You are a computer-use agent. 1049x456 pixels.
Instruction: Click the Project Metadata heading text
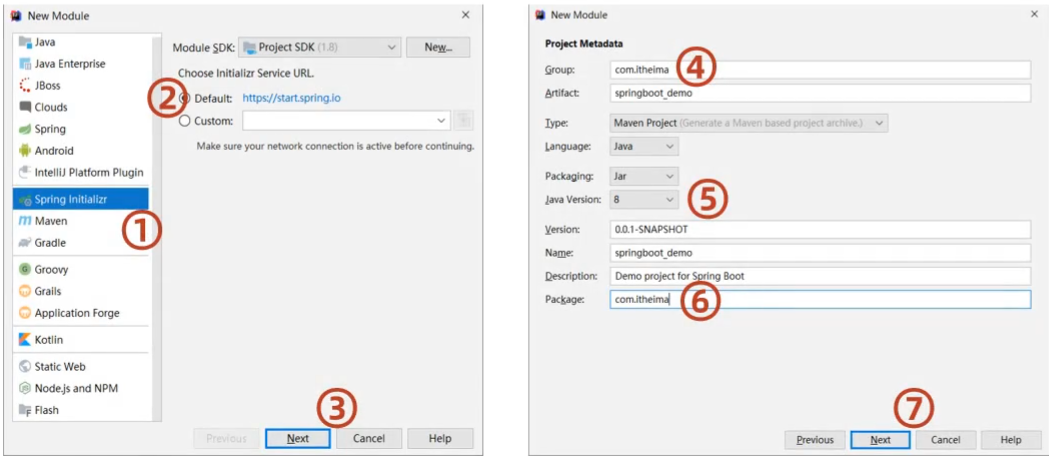pos(584,44)
